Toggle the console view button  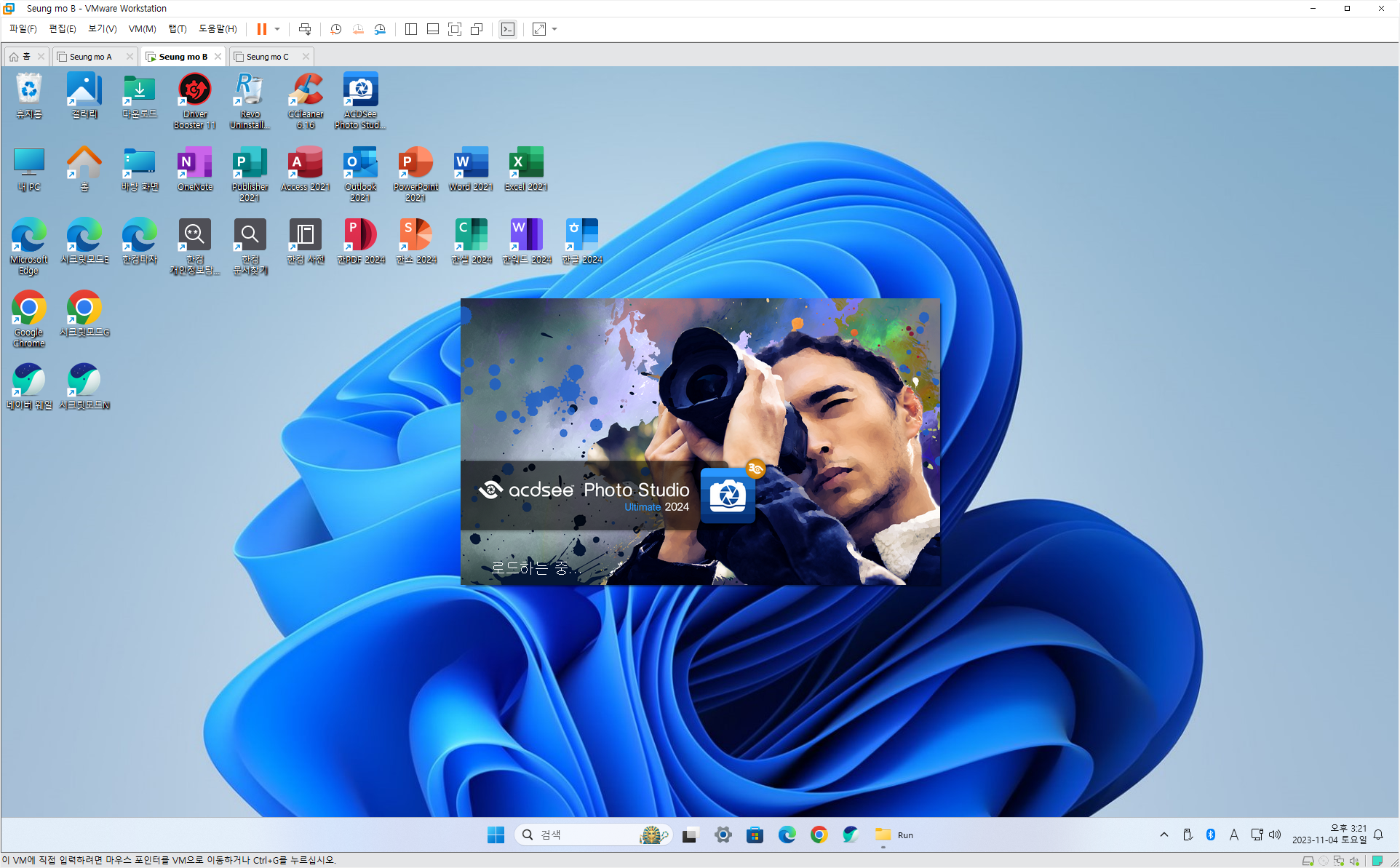(508, 29)
